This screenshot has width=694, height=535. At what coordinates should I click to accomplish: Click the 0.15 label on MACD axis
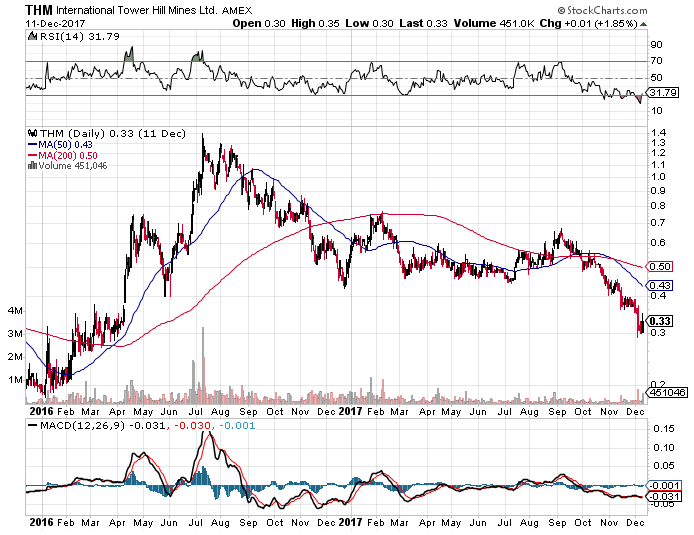[663, 429]
